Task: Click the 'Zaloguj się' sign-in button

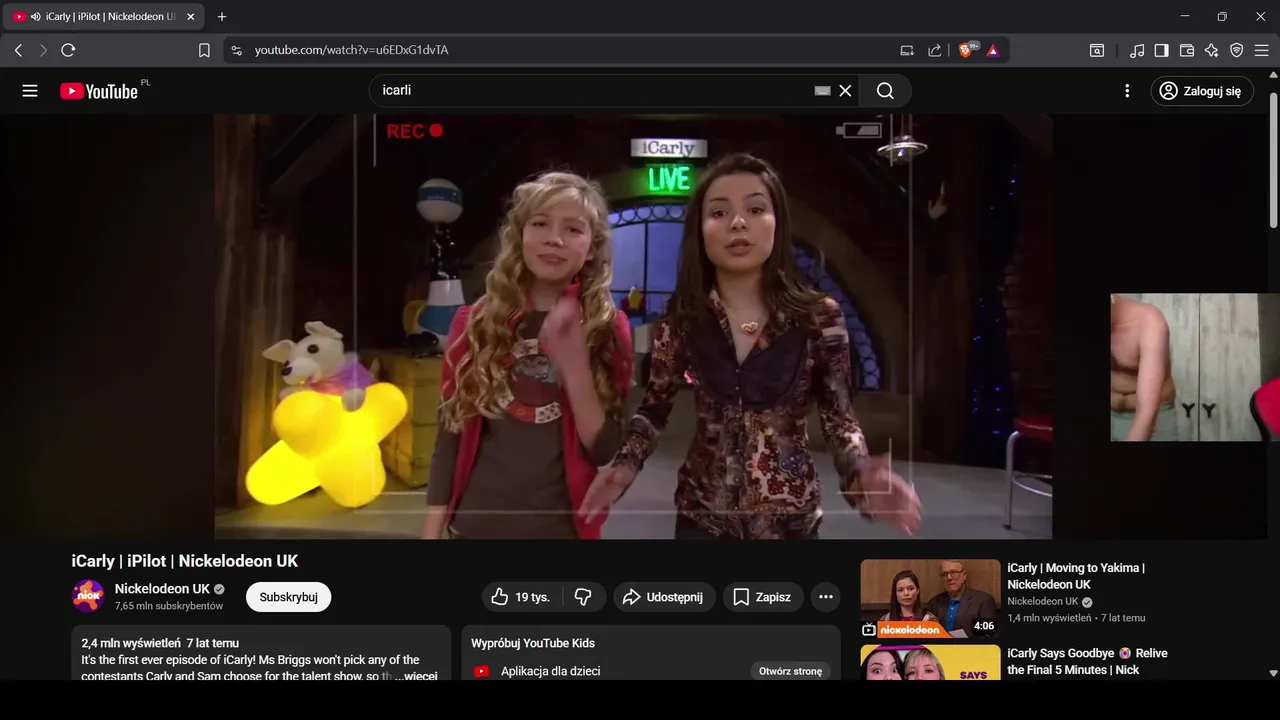Action: tap(1201, 91)
